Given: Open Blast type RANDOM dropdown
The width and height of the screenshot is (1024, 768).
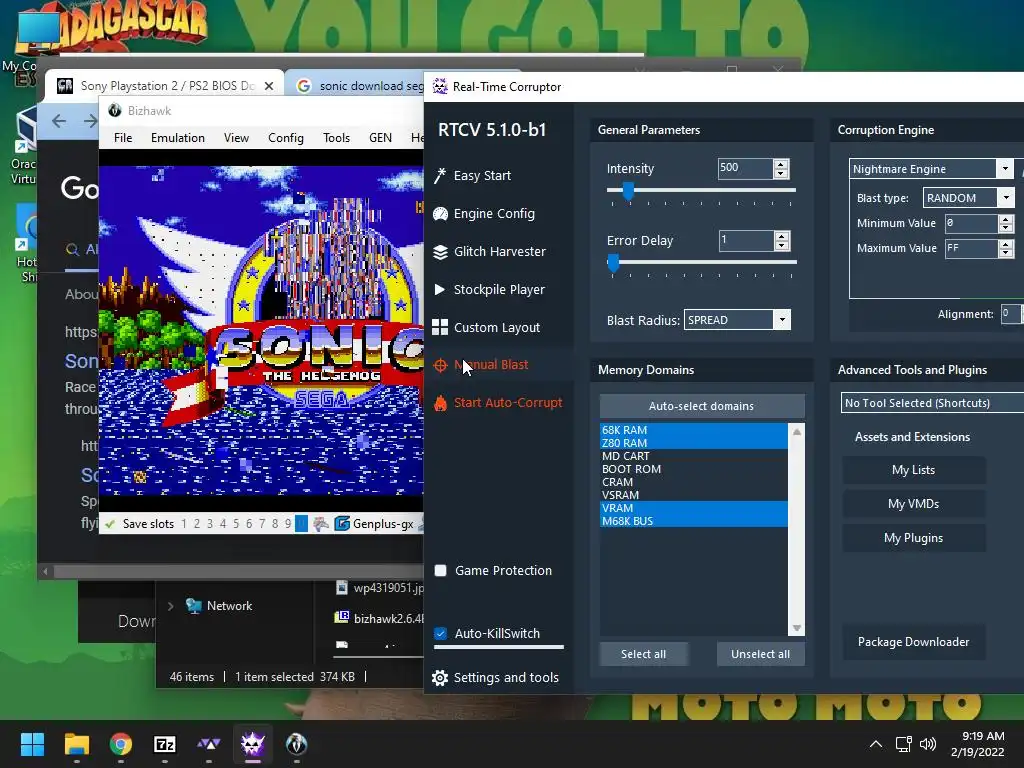Looking at the screenshot, I should [x=1006, y=198].
